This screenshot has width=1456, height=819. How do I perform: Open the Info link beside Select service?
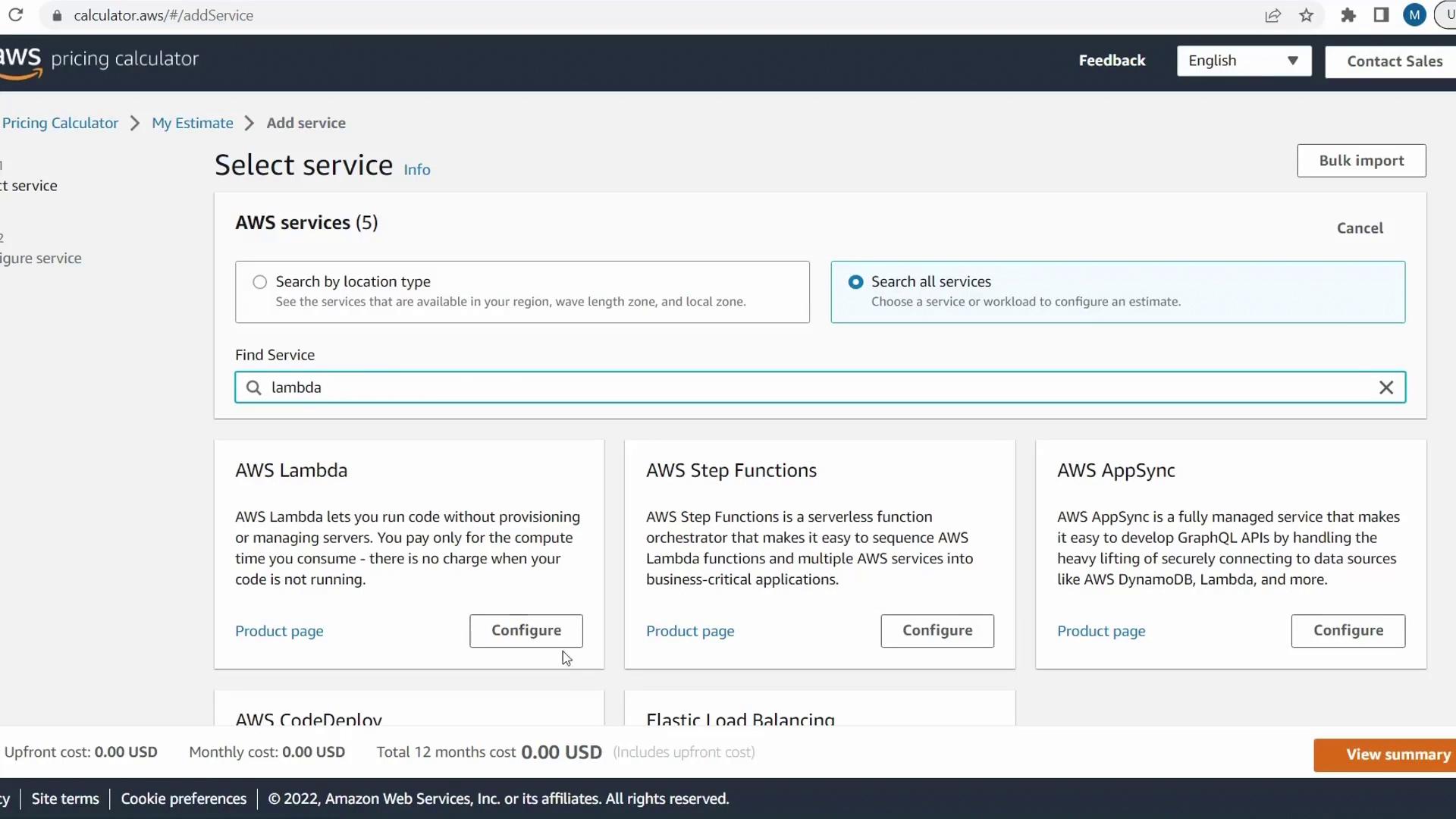(x=416, y=170)
